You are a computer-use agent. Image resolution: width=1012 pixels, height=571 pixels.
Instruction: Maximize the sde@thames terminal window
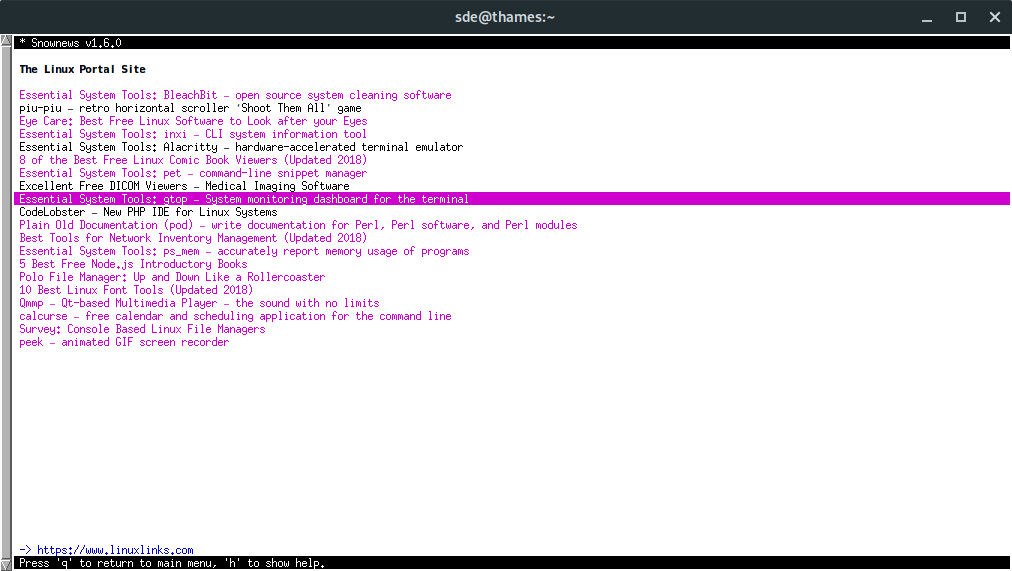coord(961,17)
